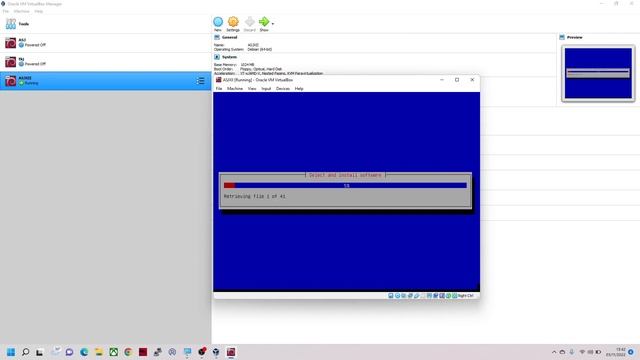Switch to VirtualBox cube icon in the taskbar

click(x=216, y=352)
